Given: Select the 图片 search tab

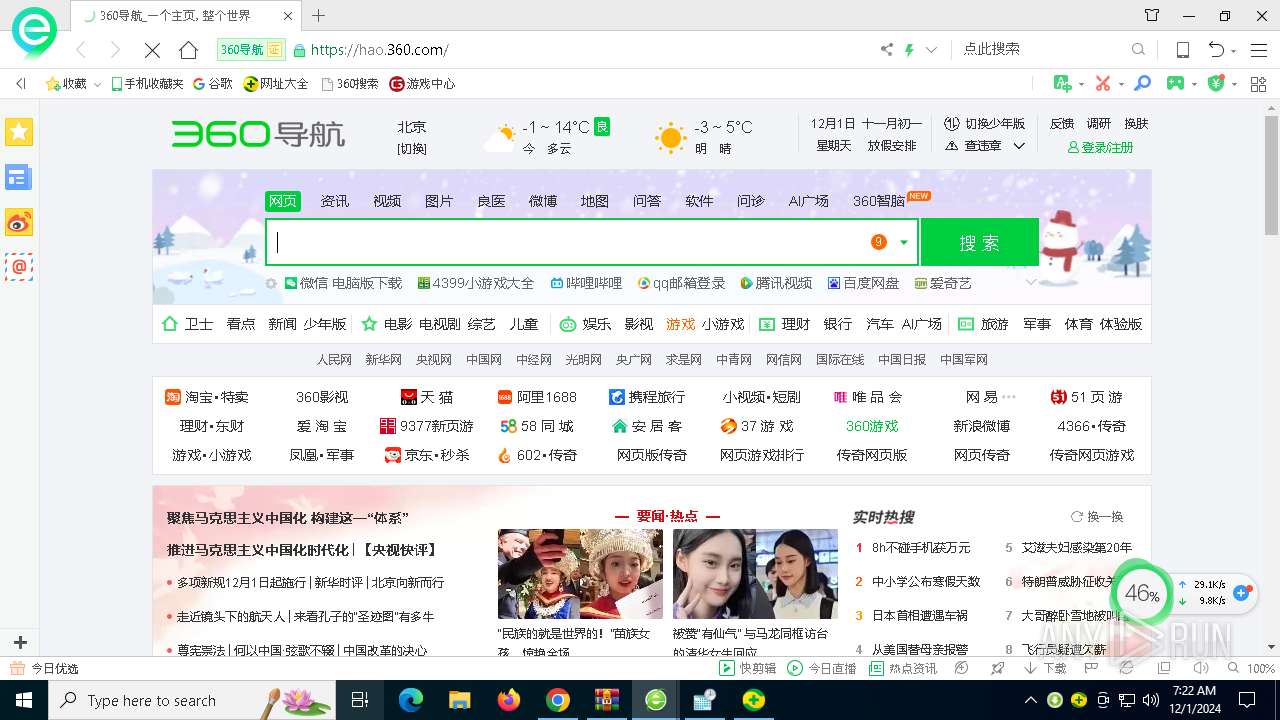Looking at the screenshot, I should pos(439,201).
